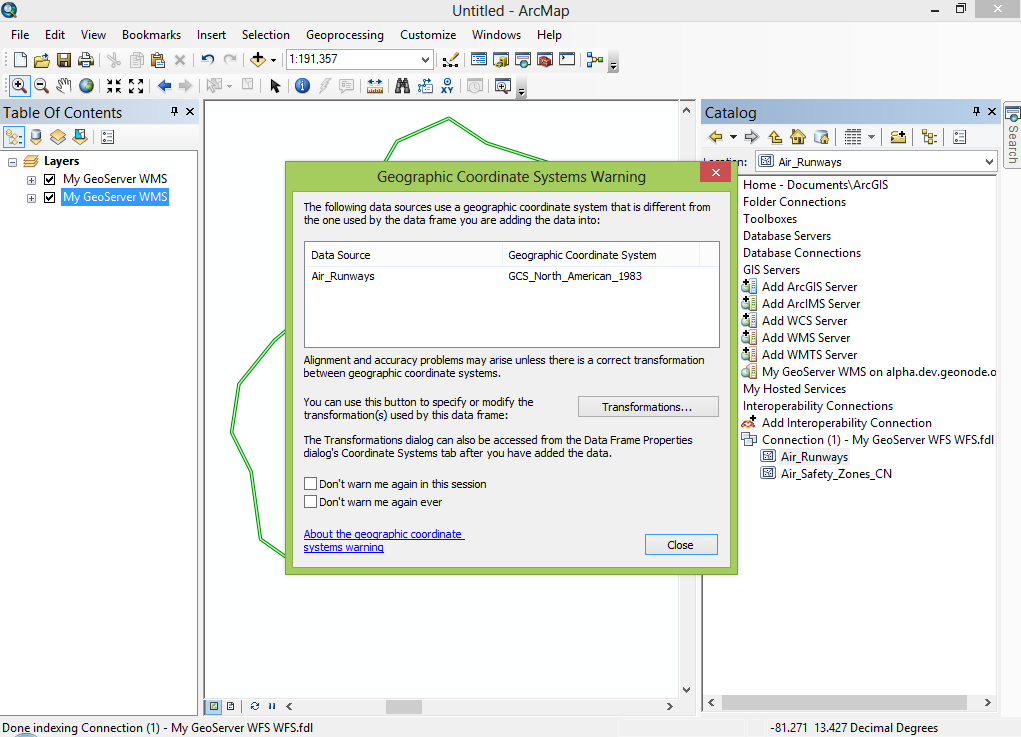
Task: Open the Search side tab
Action: 1013,135
